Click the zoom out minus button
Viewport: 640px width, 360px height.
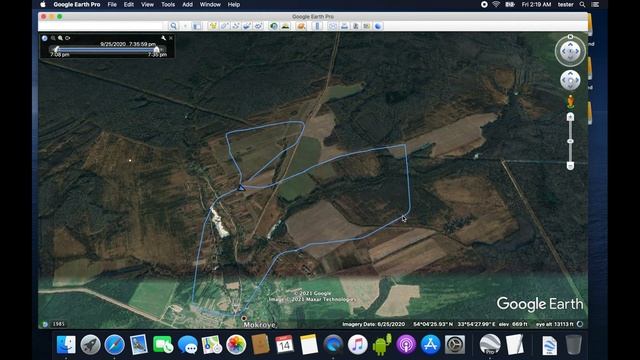click(570, 165)
